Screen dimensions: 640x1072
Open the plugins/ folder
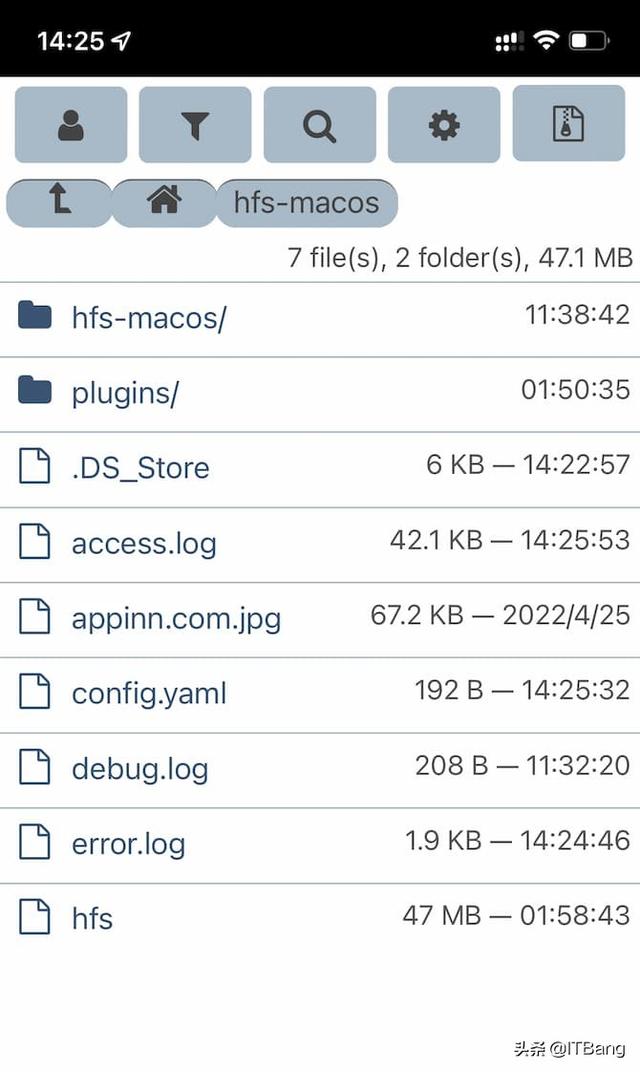point(125,393)
